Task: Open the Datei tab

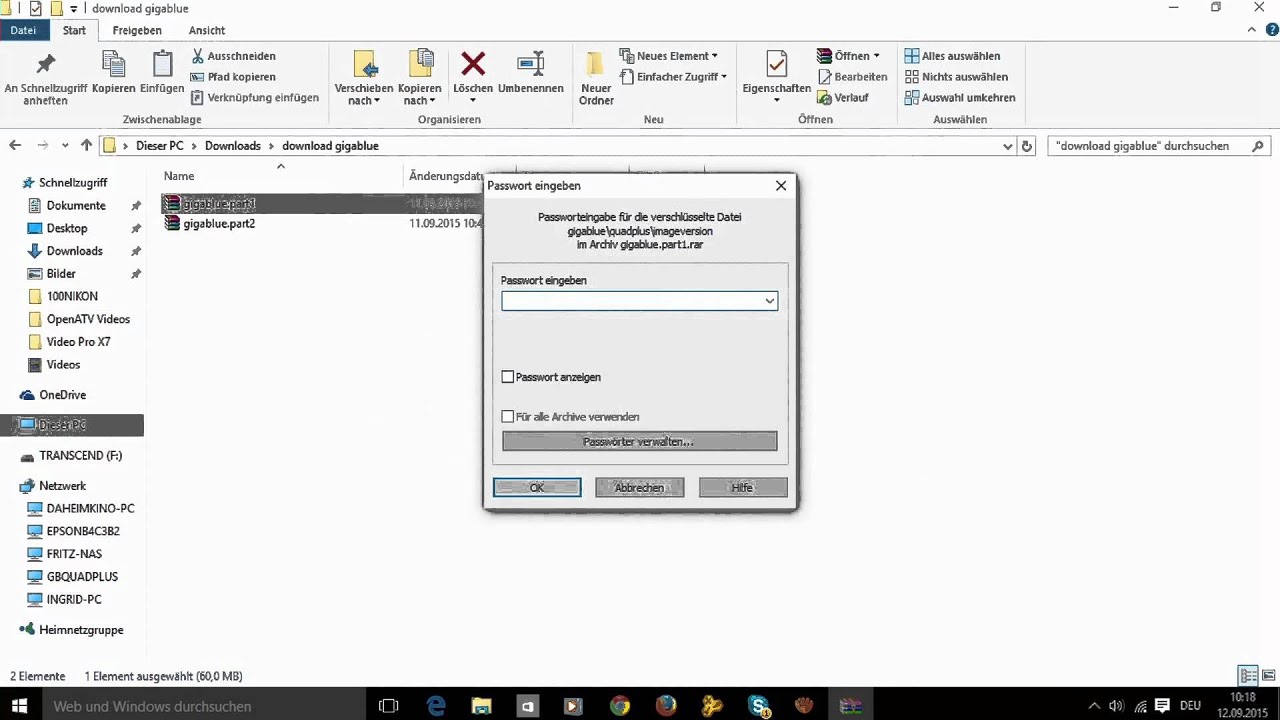Action: tap(23, 31)
